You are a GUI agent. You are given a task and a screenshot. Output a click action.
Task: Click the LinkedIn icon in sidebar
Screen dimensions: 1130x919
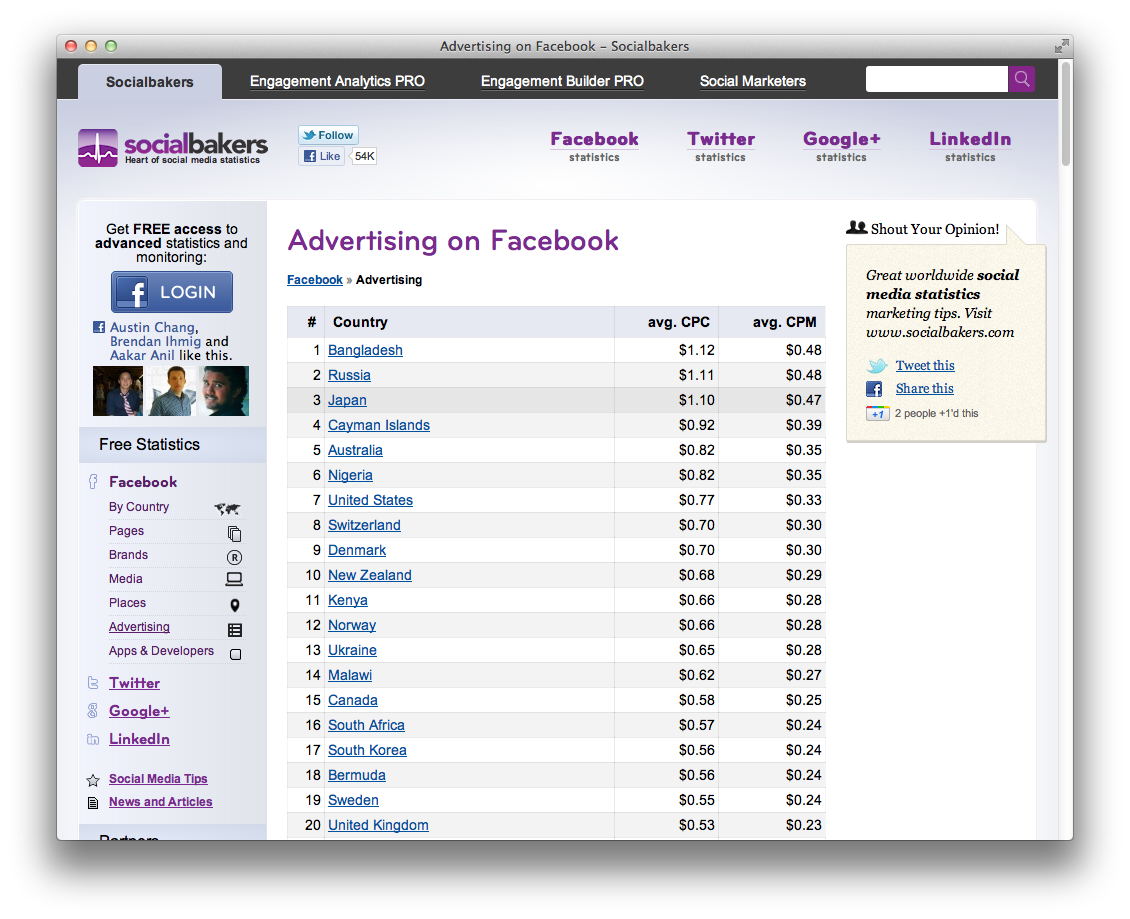click(x=93, y=740)
